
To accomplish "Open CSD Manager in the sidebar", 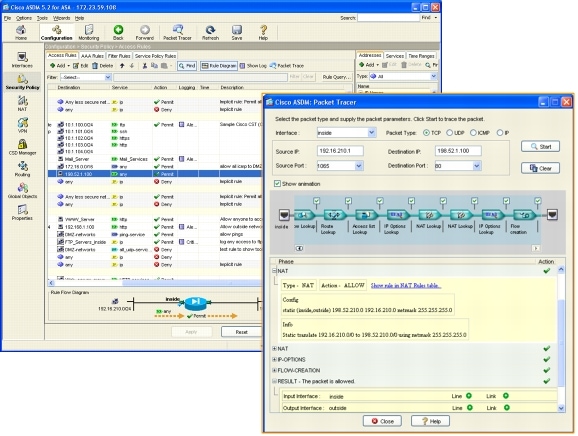I will [x=22, y=147].
